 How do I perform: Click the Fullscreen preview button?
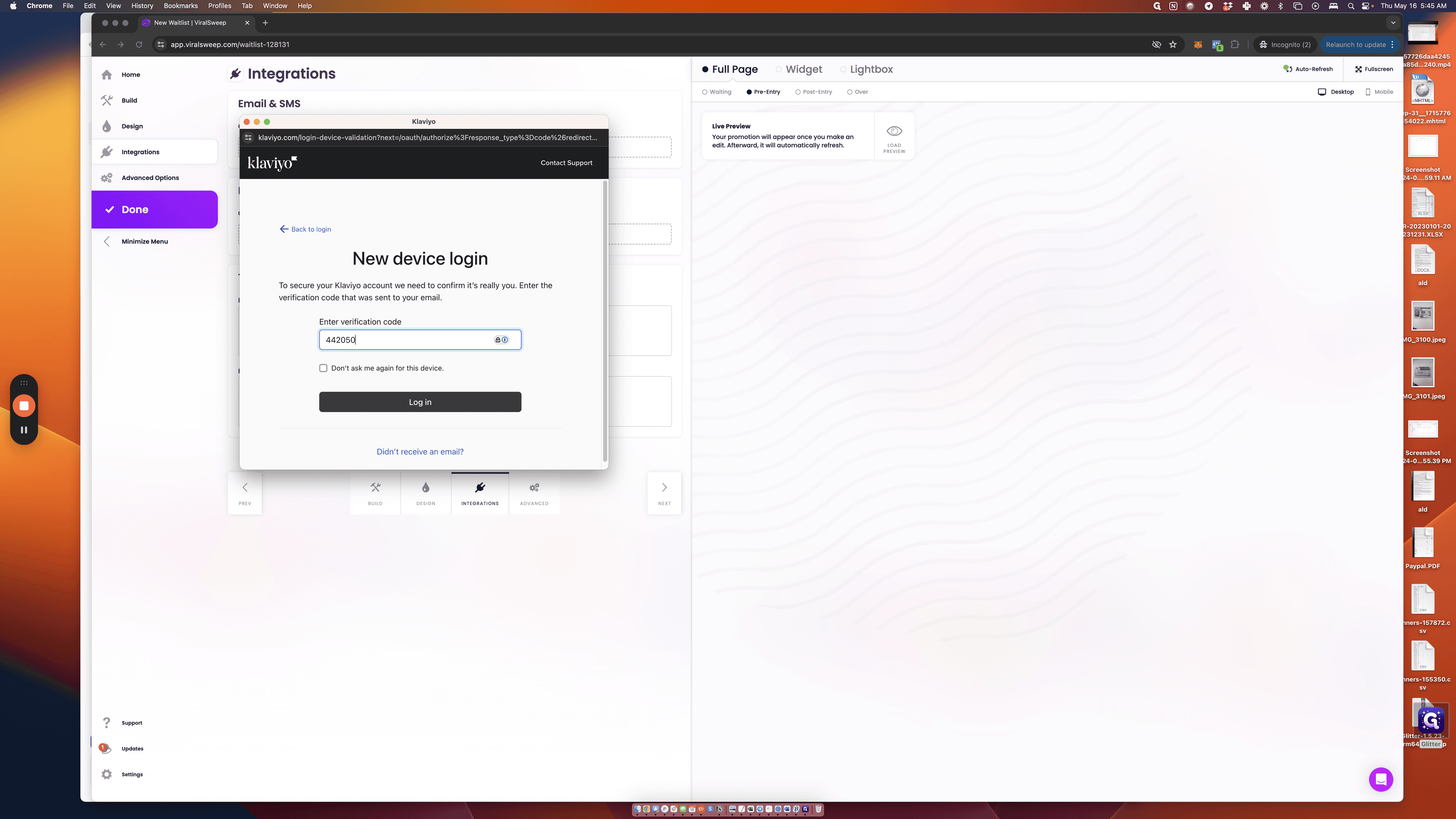point(1374,69)
